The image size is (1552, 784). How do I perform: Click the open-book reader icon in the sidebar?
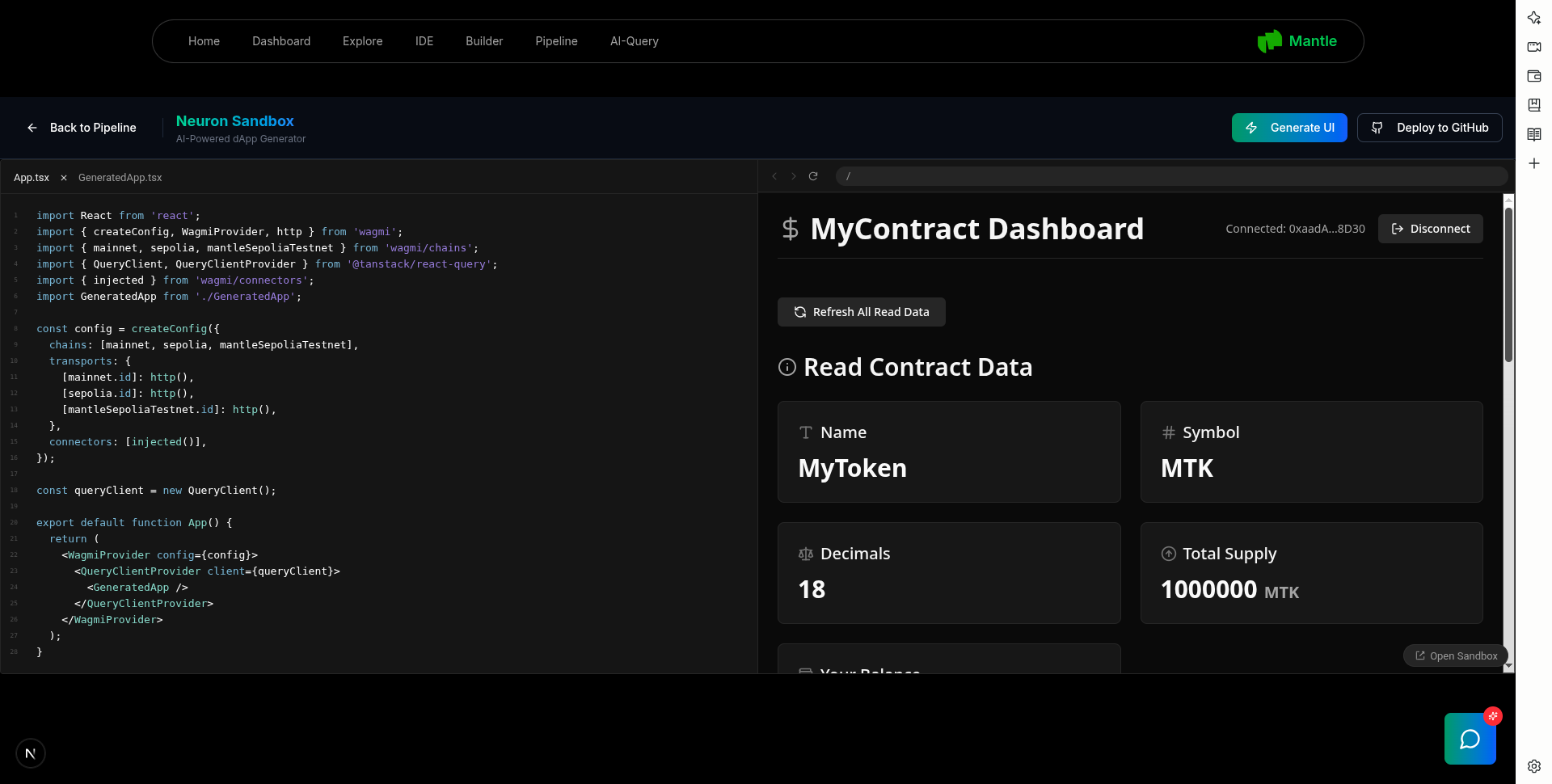1534,134
